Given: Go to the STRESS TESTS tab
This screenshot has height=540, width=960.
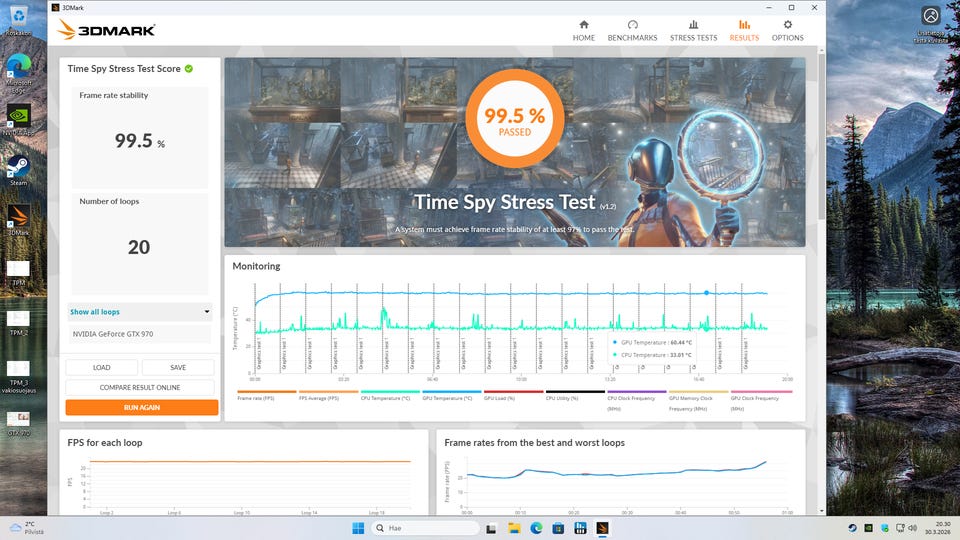Looking at the screenshot, I should 693,31.
